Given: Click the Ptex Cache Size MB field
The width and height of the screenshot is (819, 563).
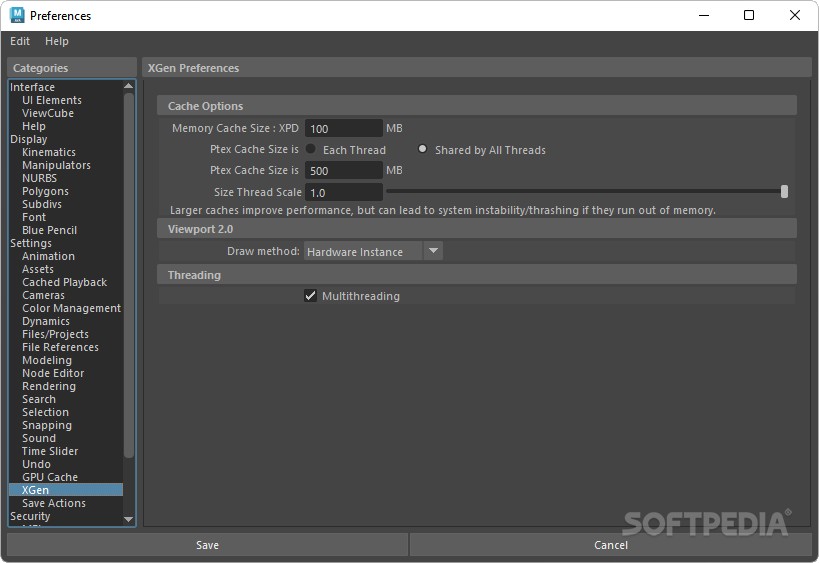Looking at the screenshot, I should tap(344, 171).
